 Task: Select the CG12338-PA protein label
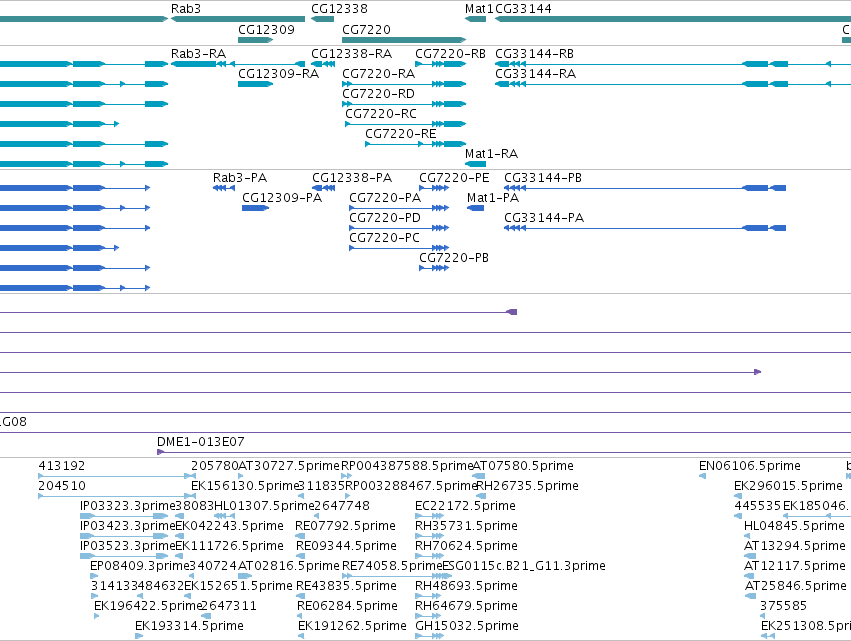(352, 178)
